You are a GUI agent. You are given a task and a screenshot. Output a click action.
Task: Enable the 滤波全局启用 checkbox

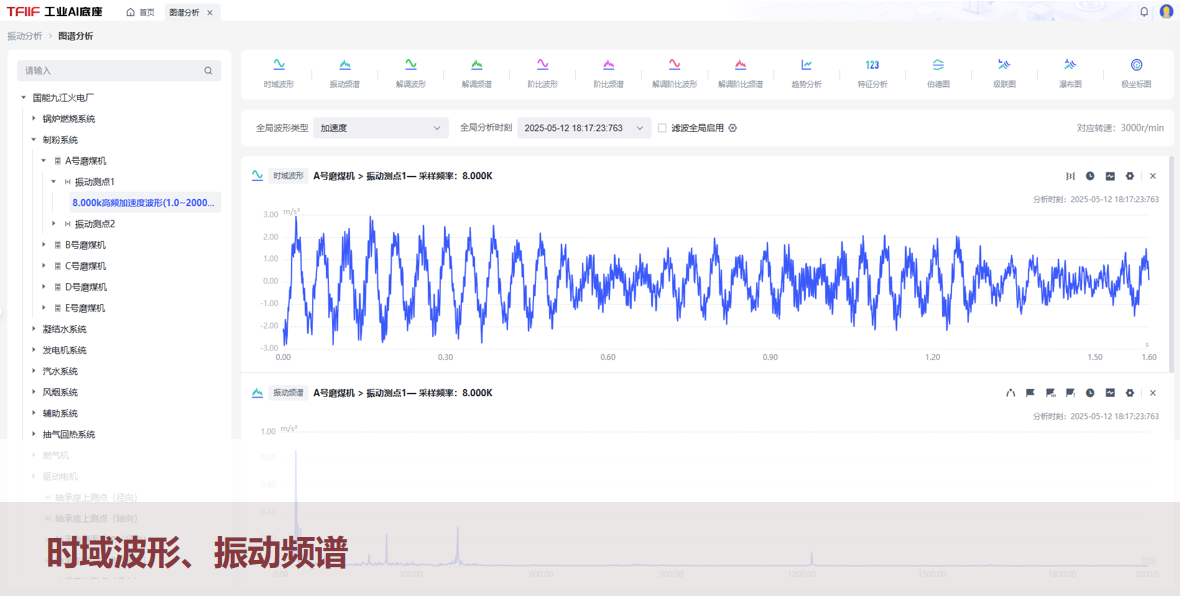pos(662,128)
